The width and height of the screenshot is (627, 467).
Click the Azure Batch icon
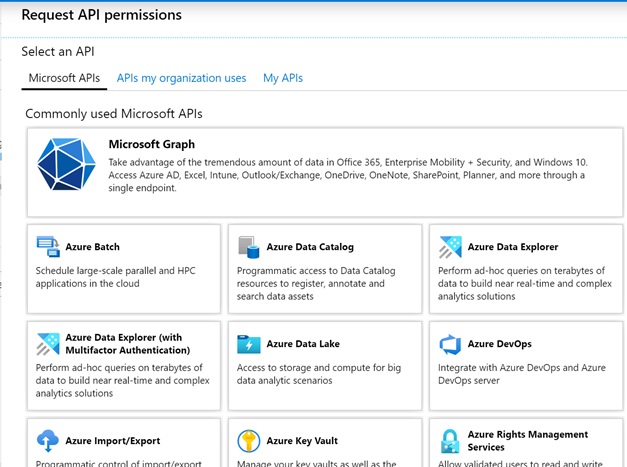pos(48,247)
